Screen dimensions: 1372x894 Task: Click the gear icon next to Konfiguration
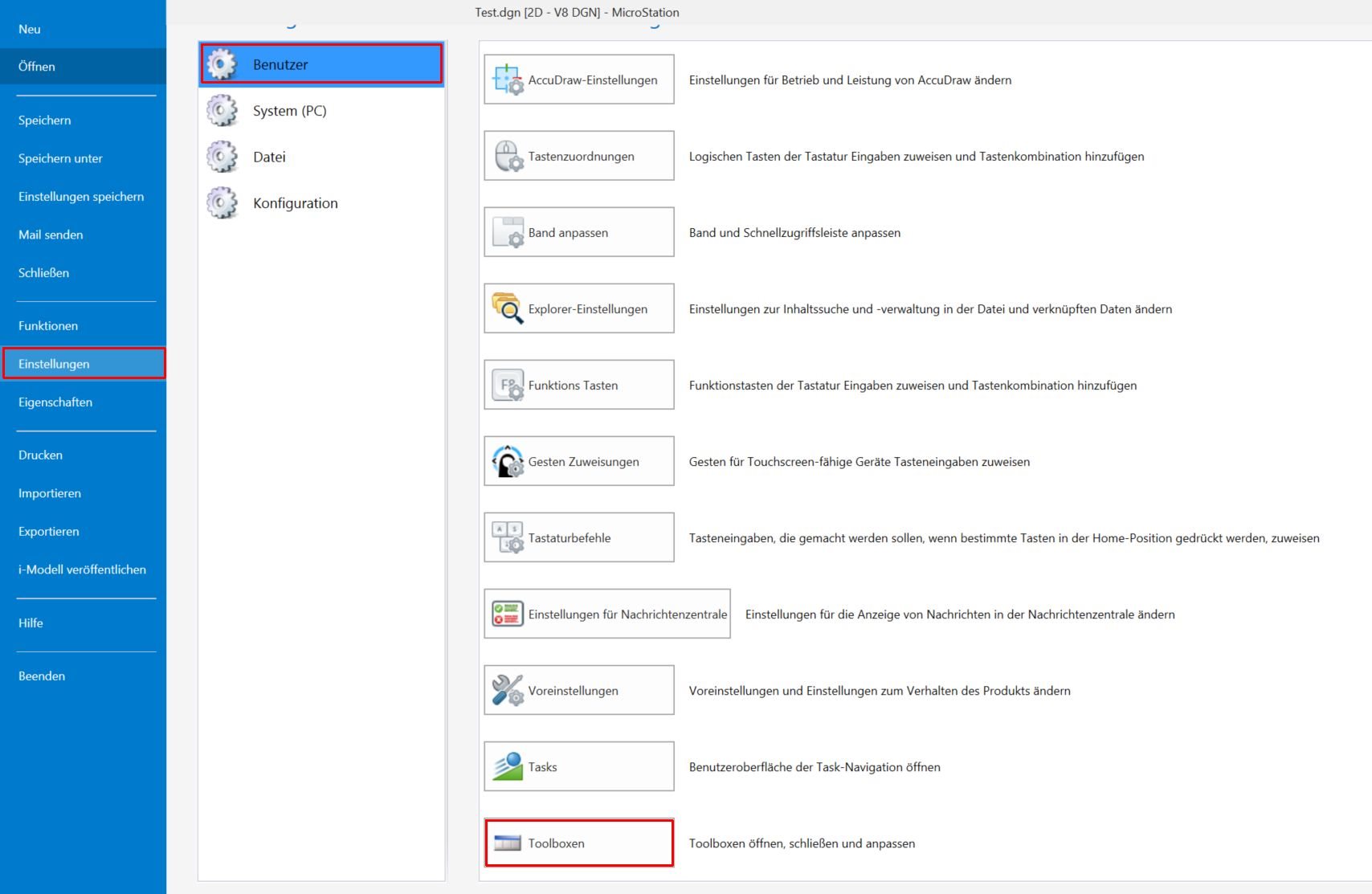point(223,203)
